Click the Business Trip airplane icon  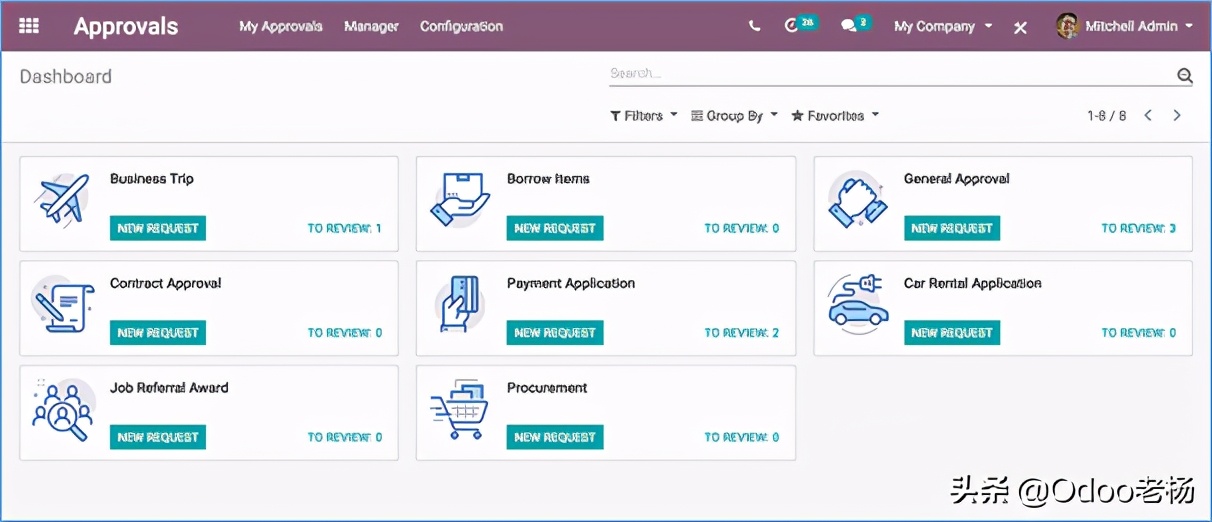pos(63,199)
